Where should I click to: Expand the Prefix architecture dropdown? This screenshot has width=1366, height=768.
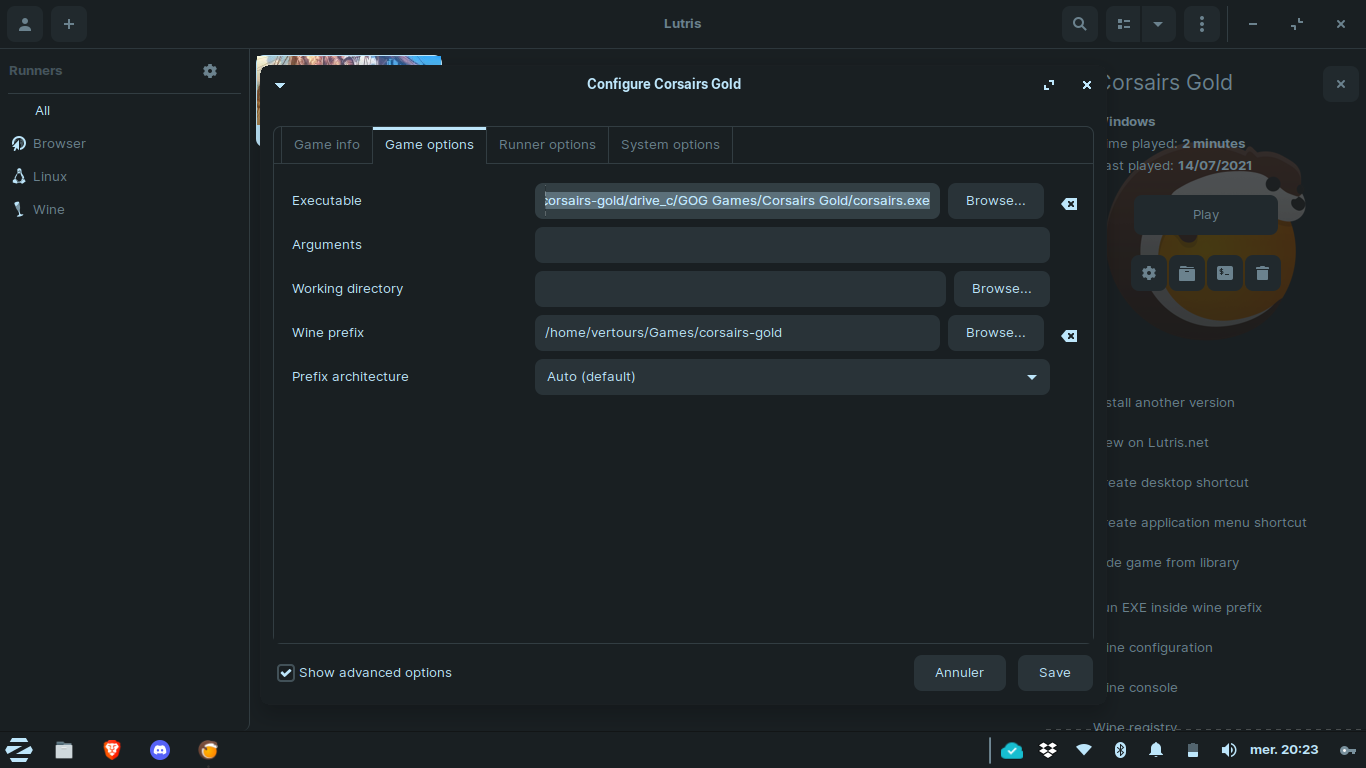pos(792,377)
